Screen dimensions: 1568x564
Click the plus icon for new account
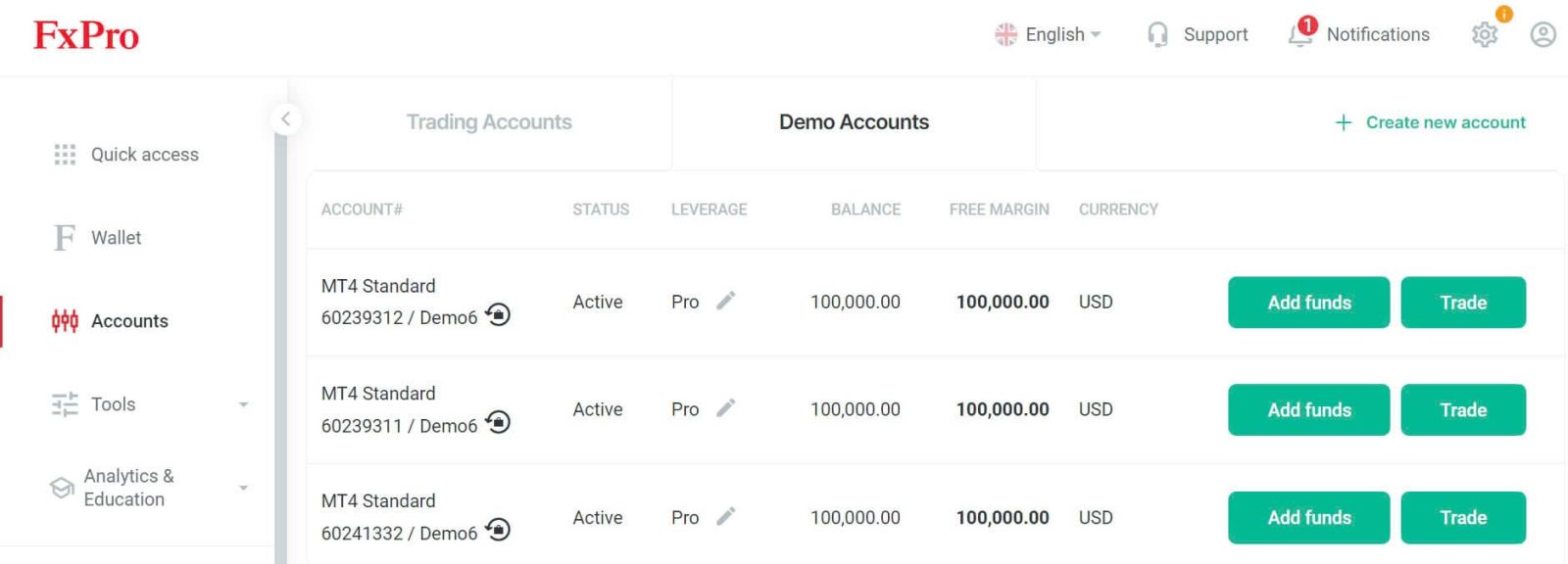(1344, 122)
